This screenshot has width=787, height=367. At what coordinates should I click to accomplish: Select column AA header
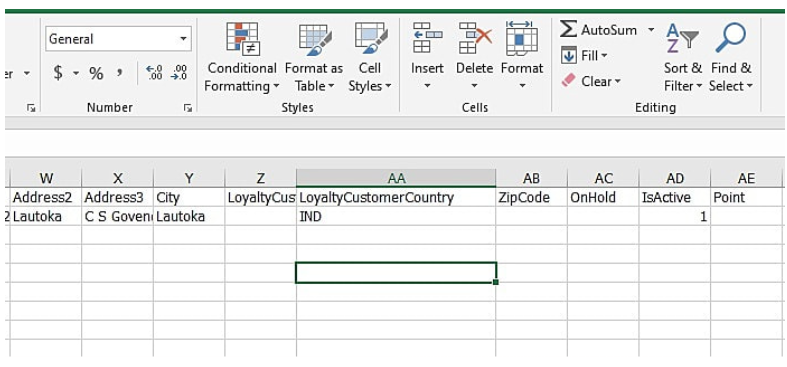pos(396,178)
